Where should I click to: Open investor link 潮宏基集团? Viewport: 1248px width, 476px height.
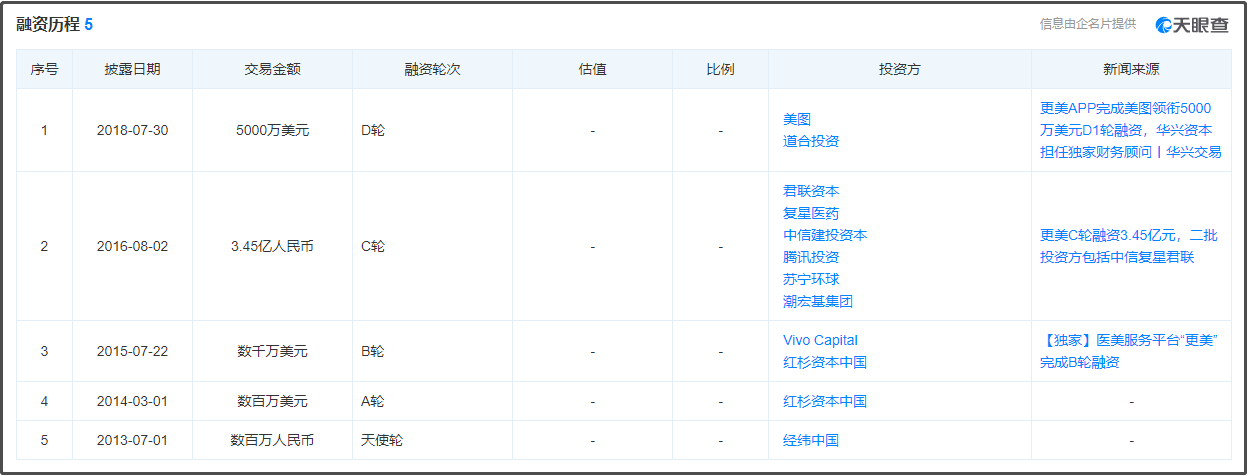(818, 301)
